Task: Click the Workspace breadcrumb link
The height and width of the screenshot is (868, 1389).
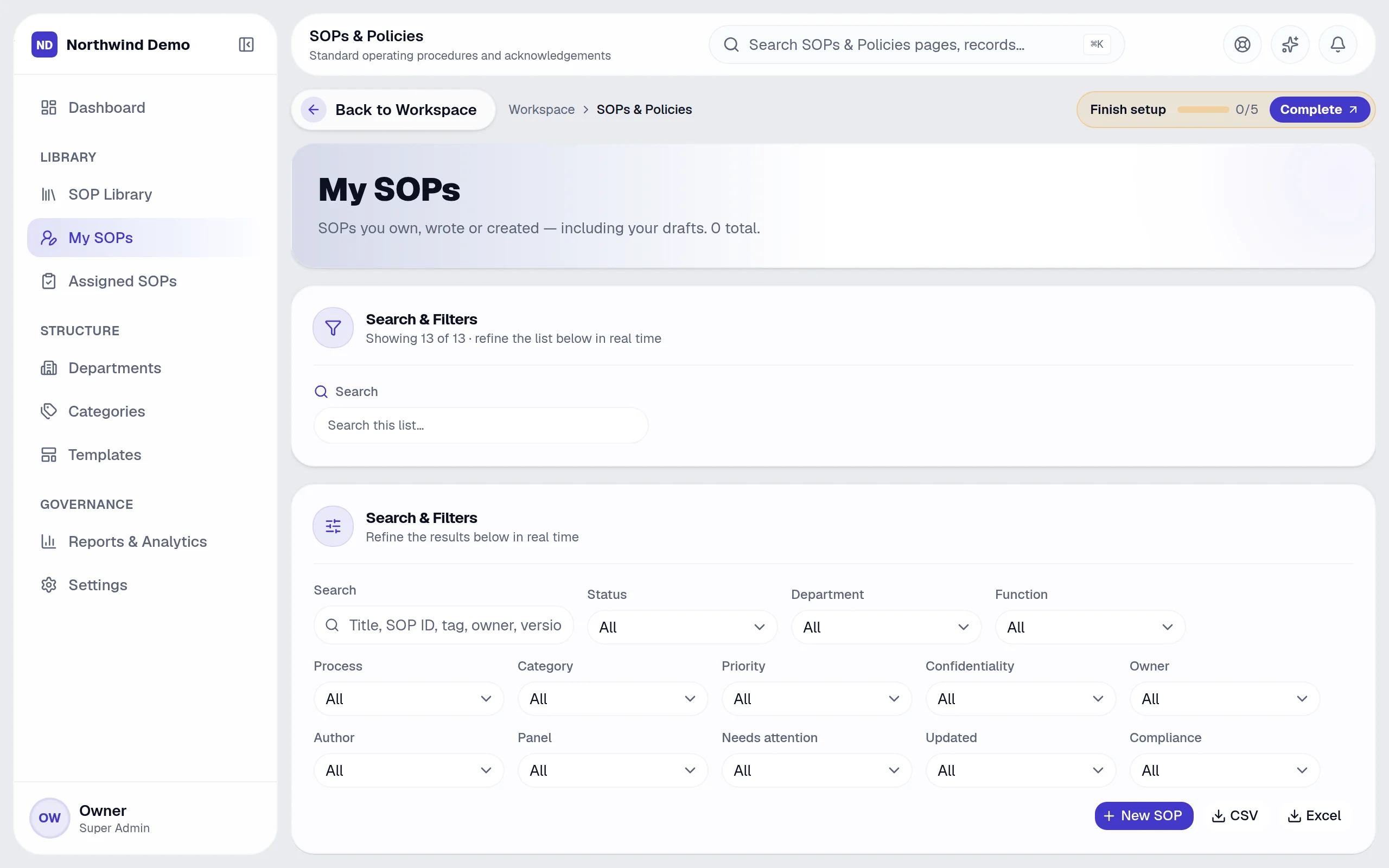Action: tap(541, 109)
